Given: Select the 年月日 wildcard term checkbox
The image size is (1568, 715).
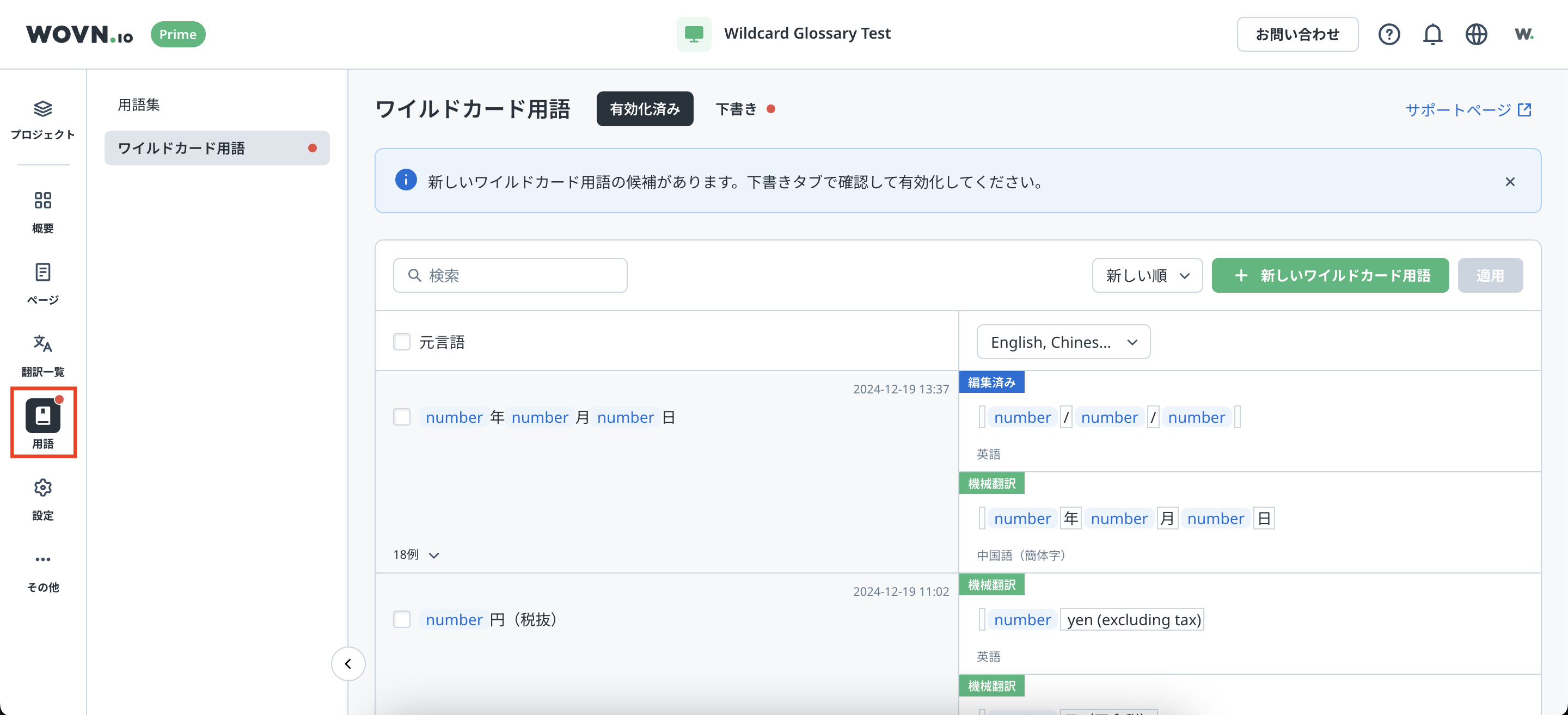Looking at the screenshot, I should (402, 417).
